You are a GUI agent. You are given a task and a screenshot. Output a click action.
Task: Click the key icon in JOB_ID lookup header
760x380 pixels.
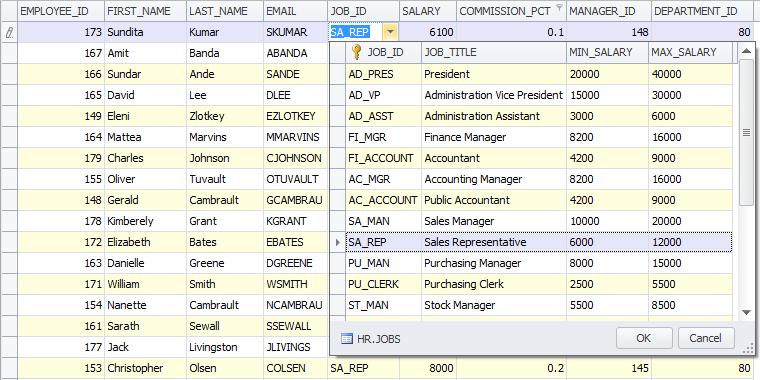[x=357, y=52]
